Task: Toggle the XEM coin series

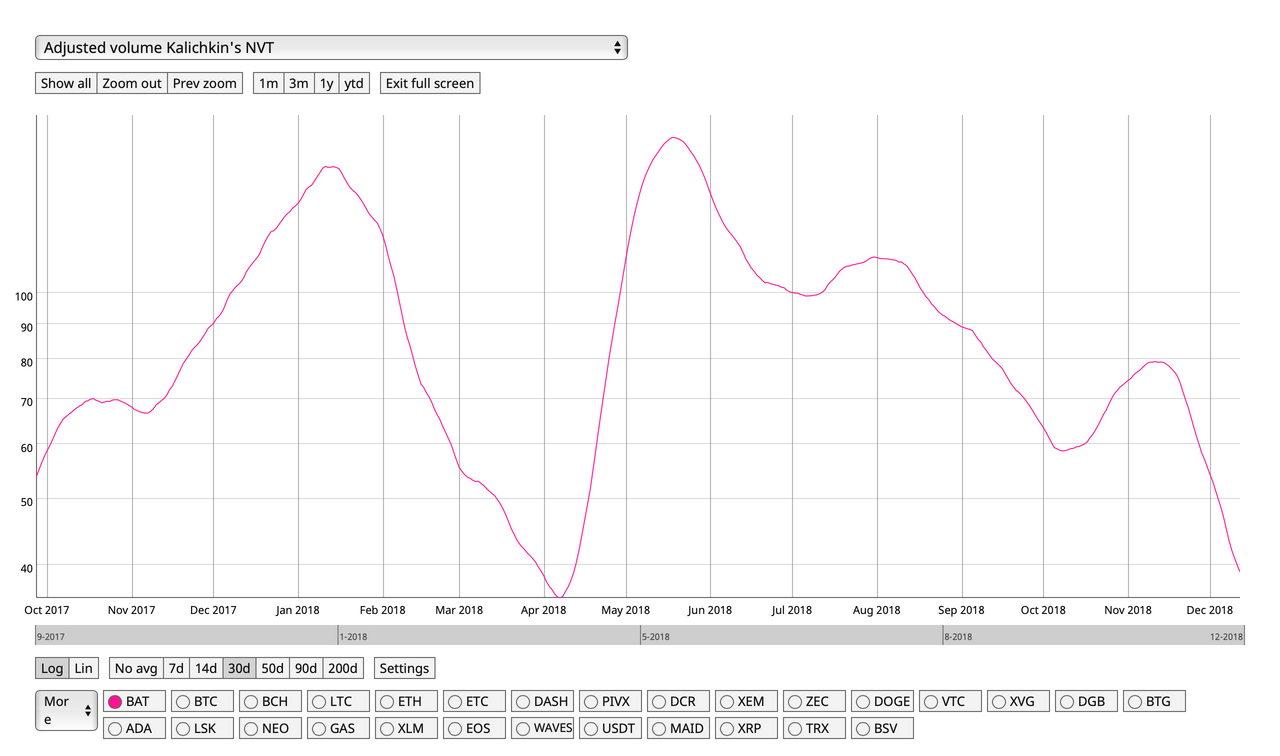Action: click(x=747, y=701)
